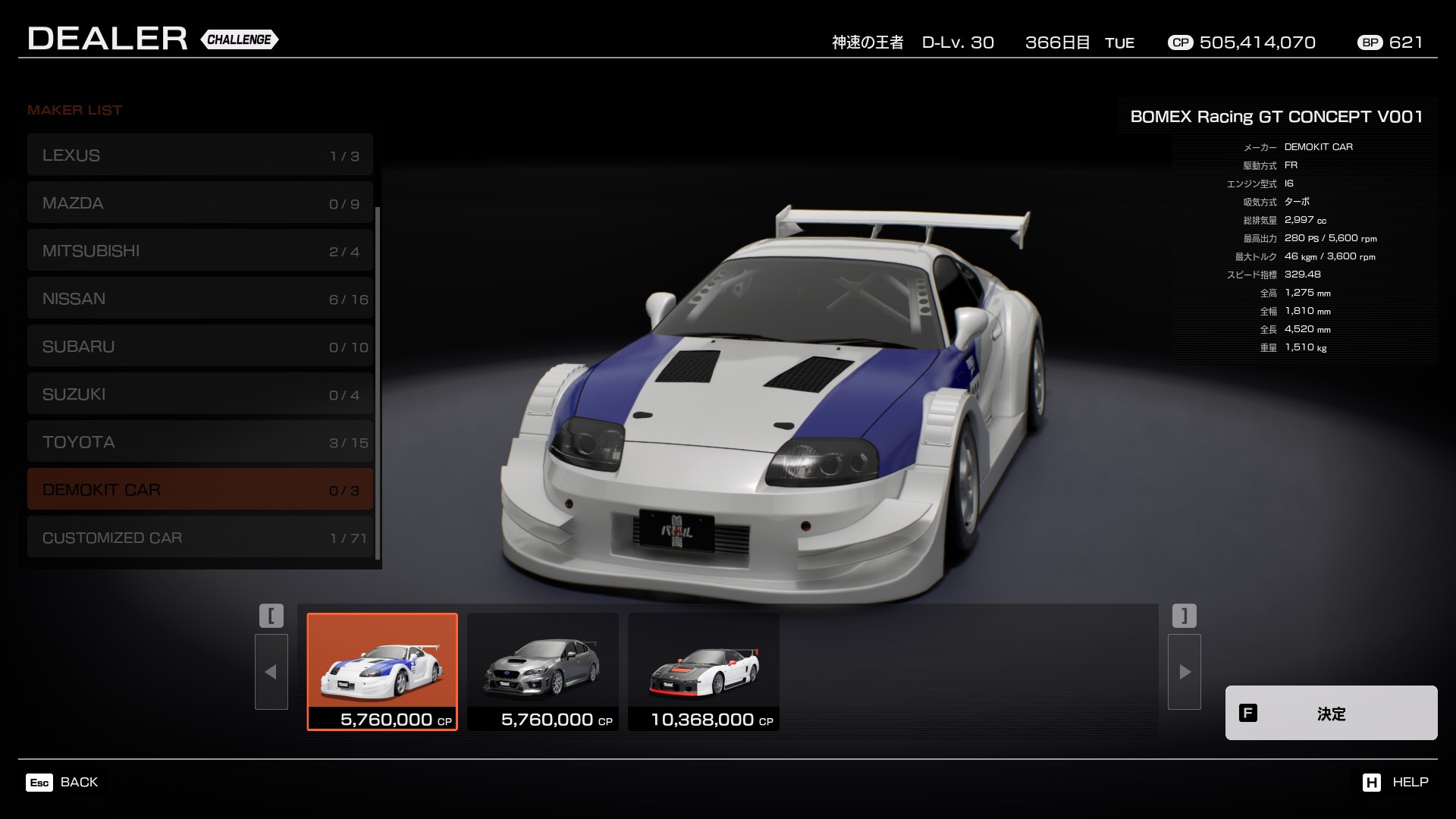Screen dimensions: 1456x819
Task: Select the gray Subaru sedan thumbnail
Action: click(543, 671)
